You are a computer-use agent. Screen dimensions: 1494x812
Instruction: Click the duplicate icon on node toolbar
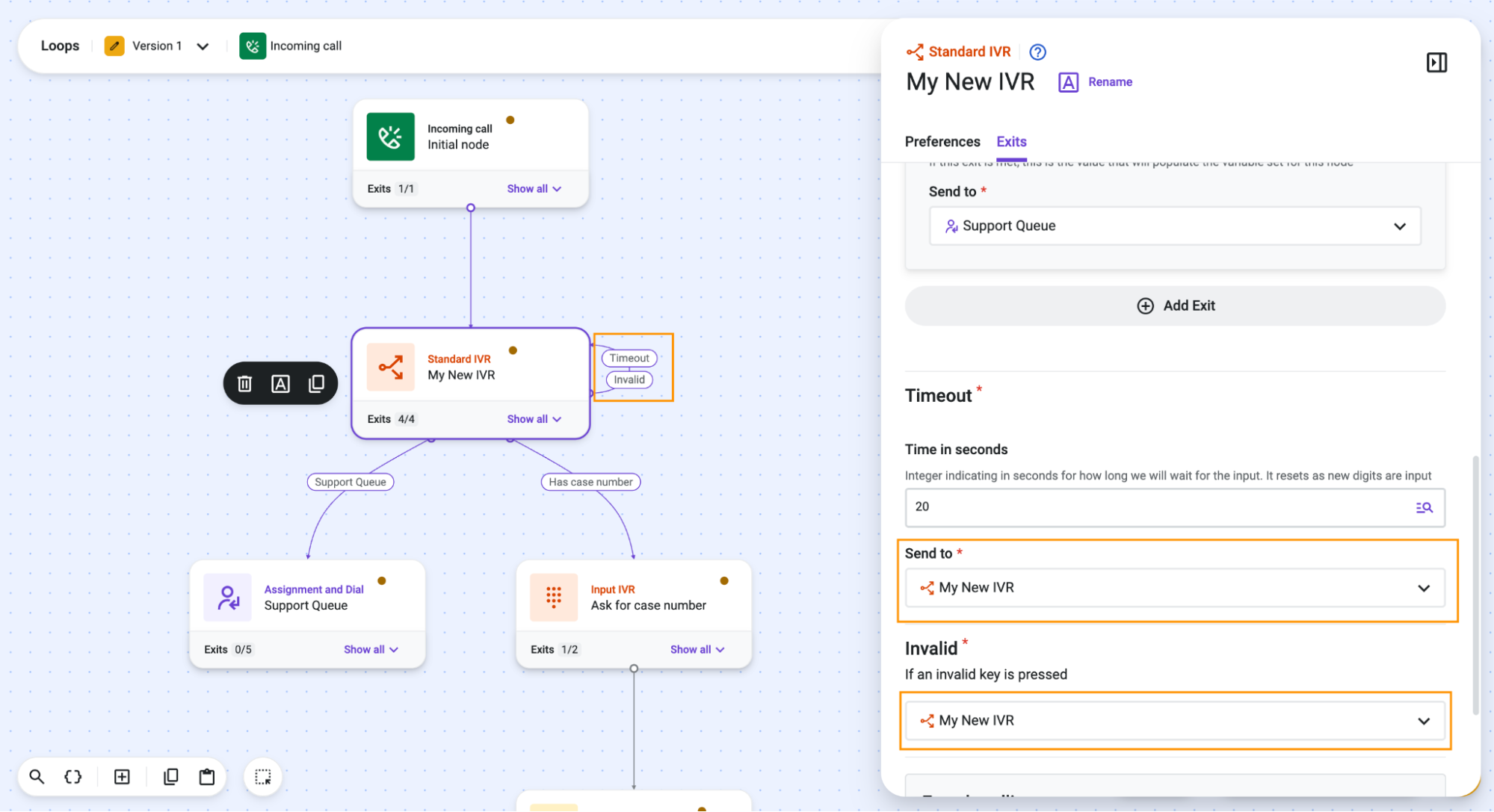point(316,384)
